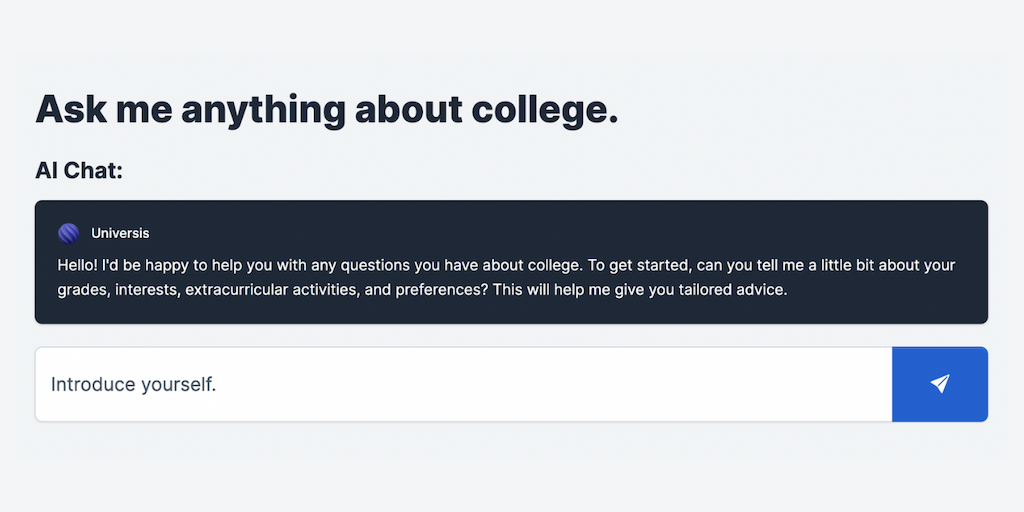The width and height of the screenshot is (1024, 512).
Task: Click the "Ask me anything about college." heading
Action: [x=327, y=109]
